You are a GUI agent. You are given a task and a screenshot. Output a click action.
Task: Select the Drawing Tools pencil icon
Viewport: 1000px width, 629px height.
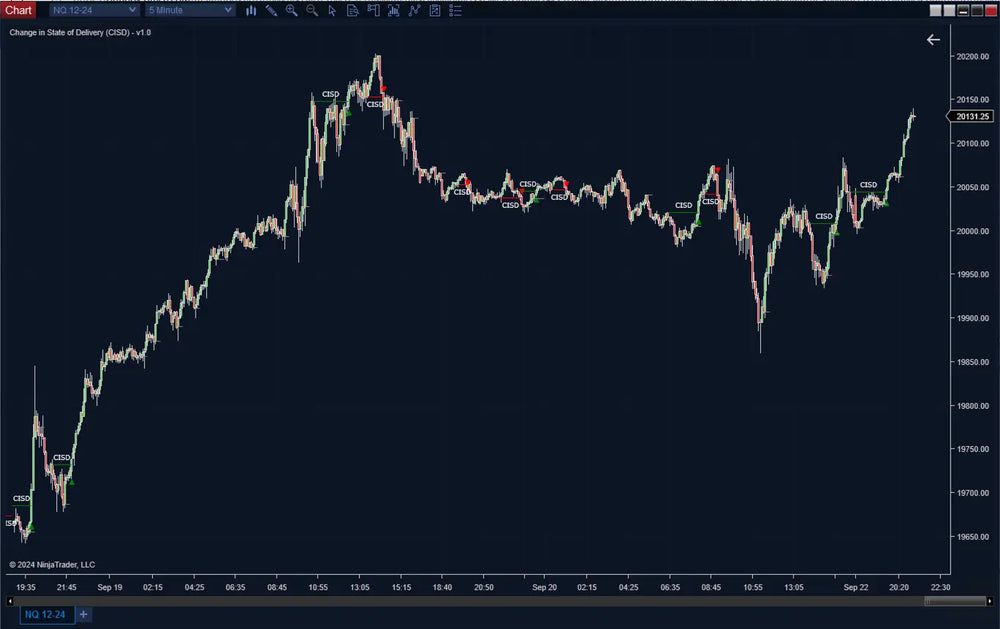point(271,10)
